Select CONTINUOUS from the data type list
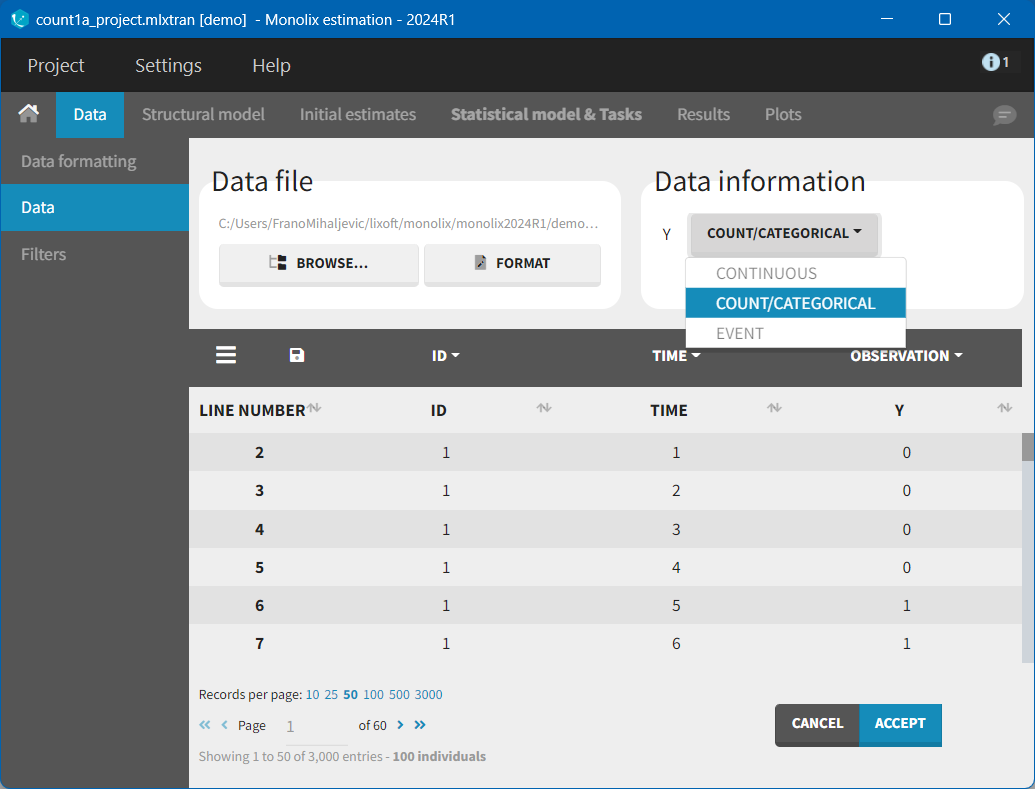1035x789 pixels. pyautogui.click(x=766, y=273)
